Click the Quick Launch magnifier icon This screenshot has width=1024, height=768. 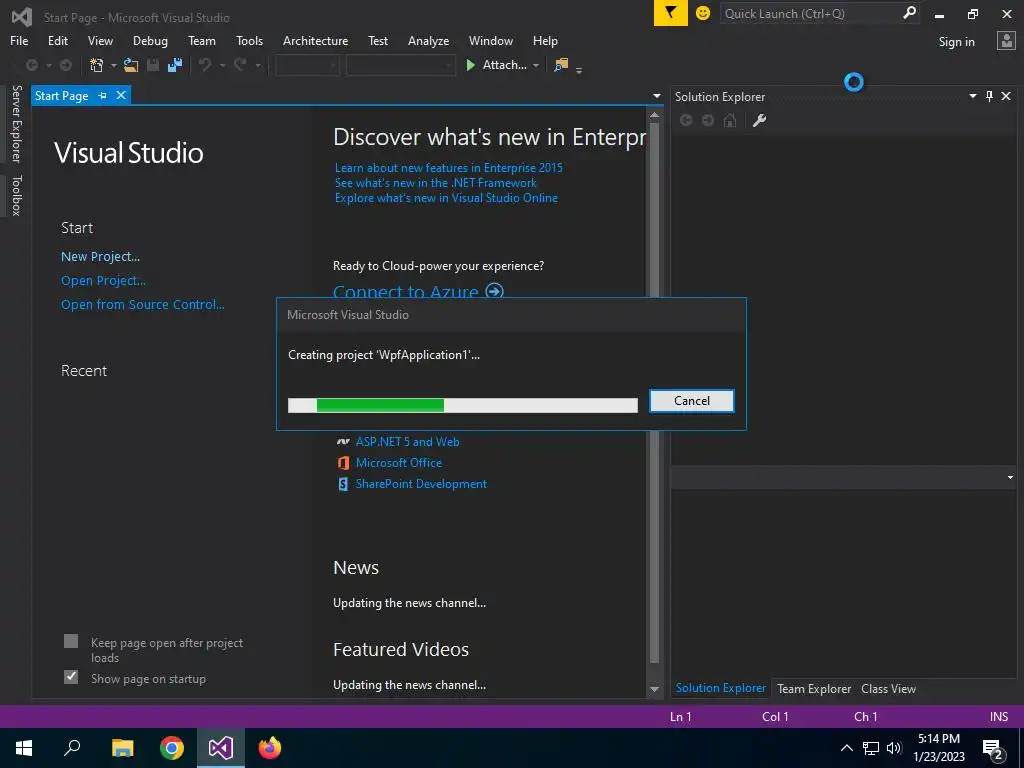909,13
